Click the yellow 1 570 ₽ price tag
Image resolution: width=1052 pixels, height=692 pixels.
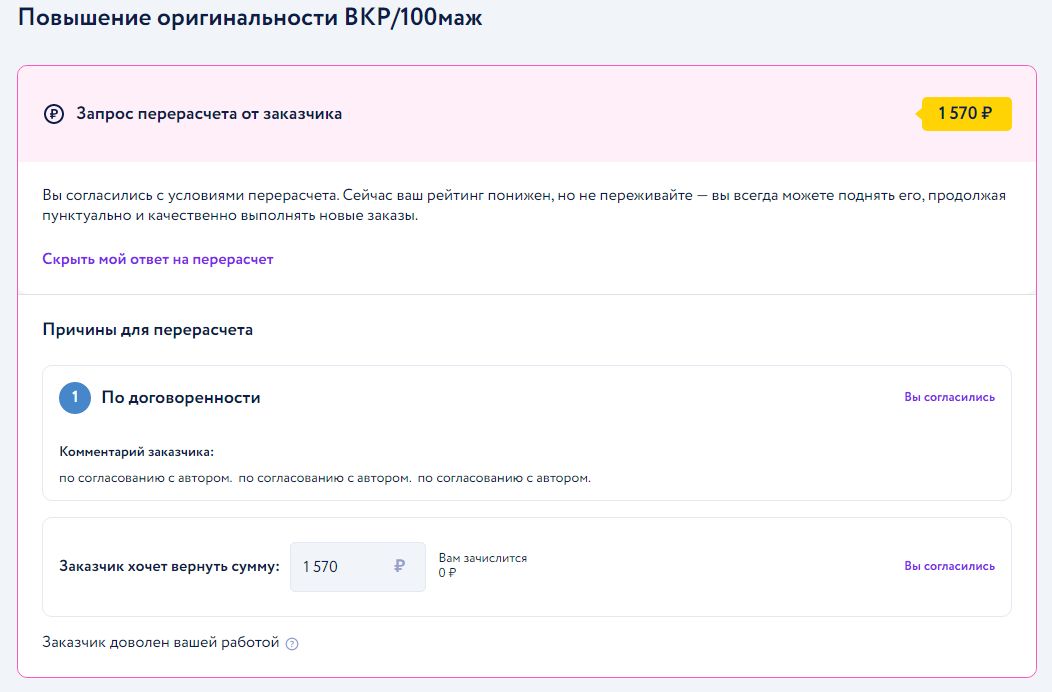pyautogui.click(x=966, y=114)
